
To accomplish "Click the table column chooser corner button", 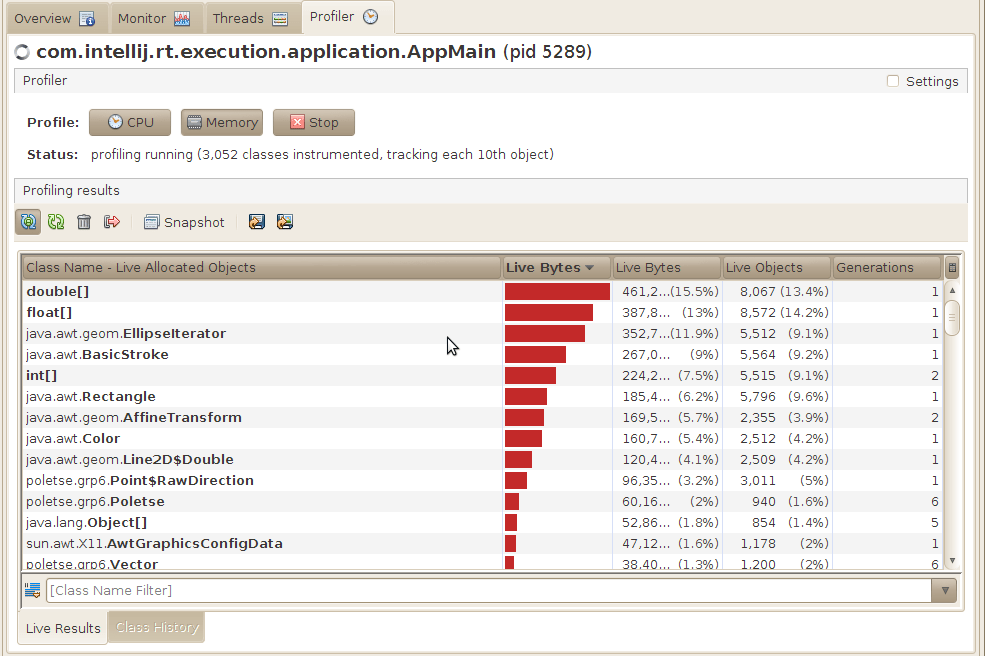I will (951, 267).
